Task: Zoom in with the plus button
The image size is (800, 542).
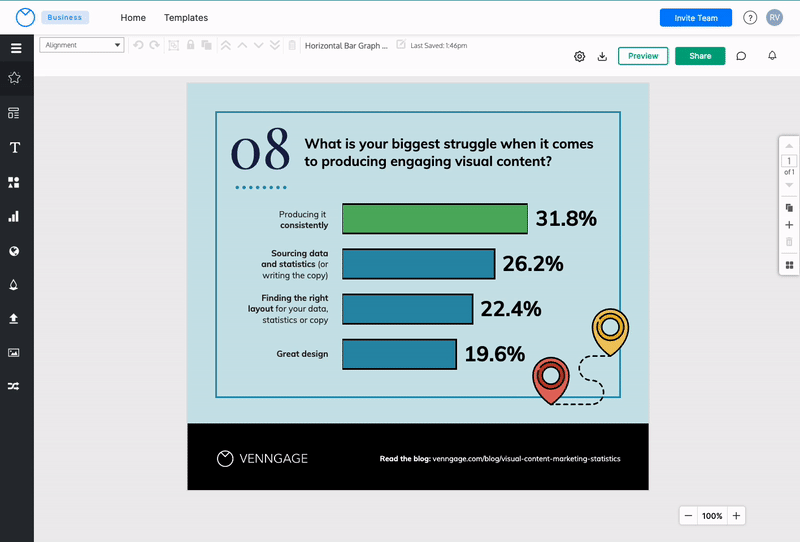Action: pyautogui.click(x=737, y=516)
